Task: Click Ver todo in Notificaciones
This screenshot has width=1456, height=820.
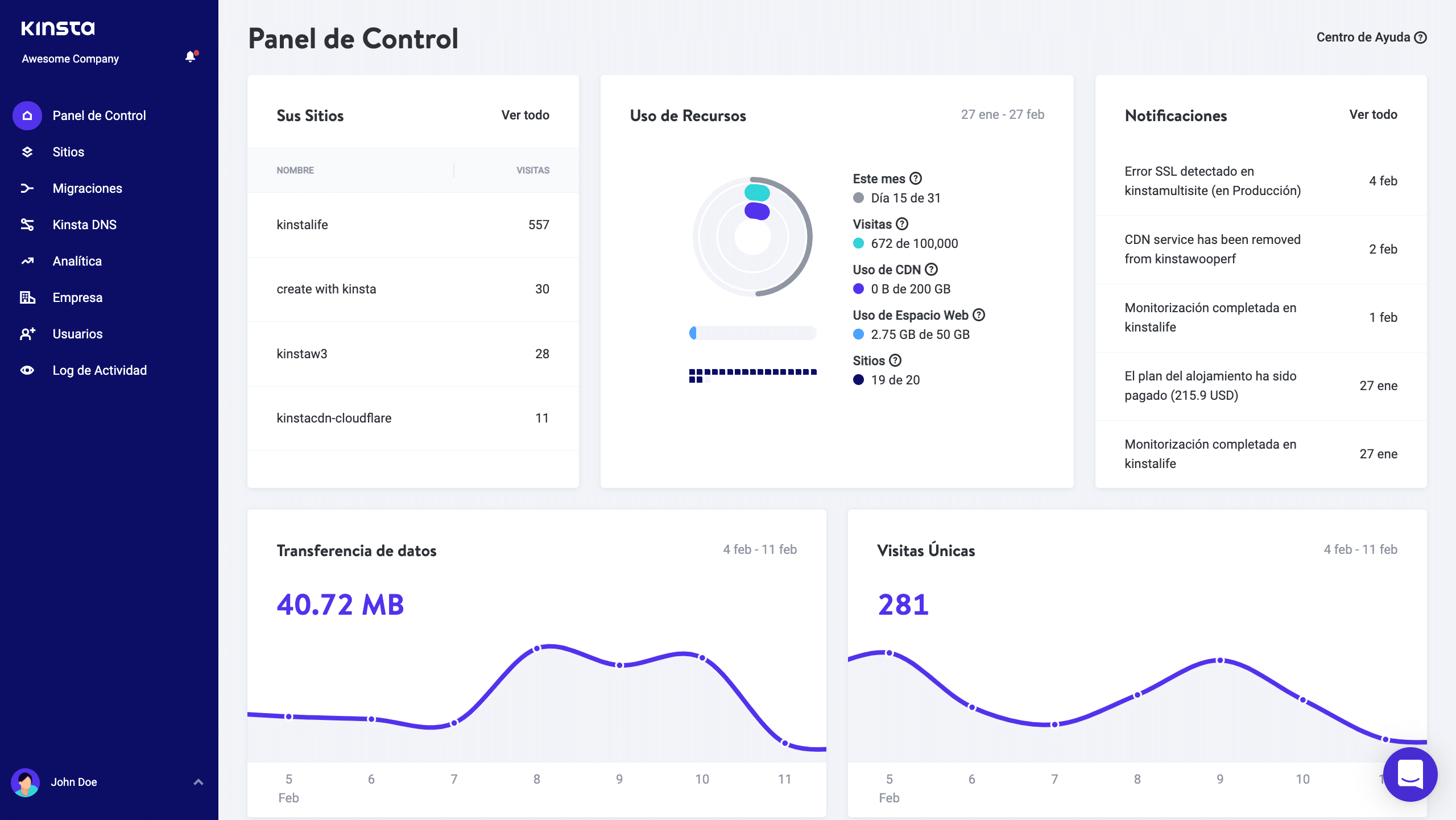Action: tap(1373, 115)
